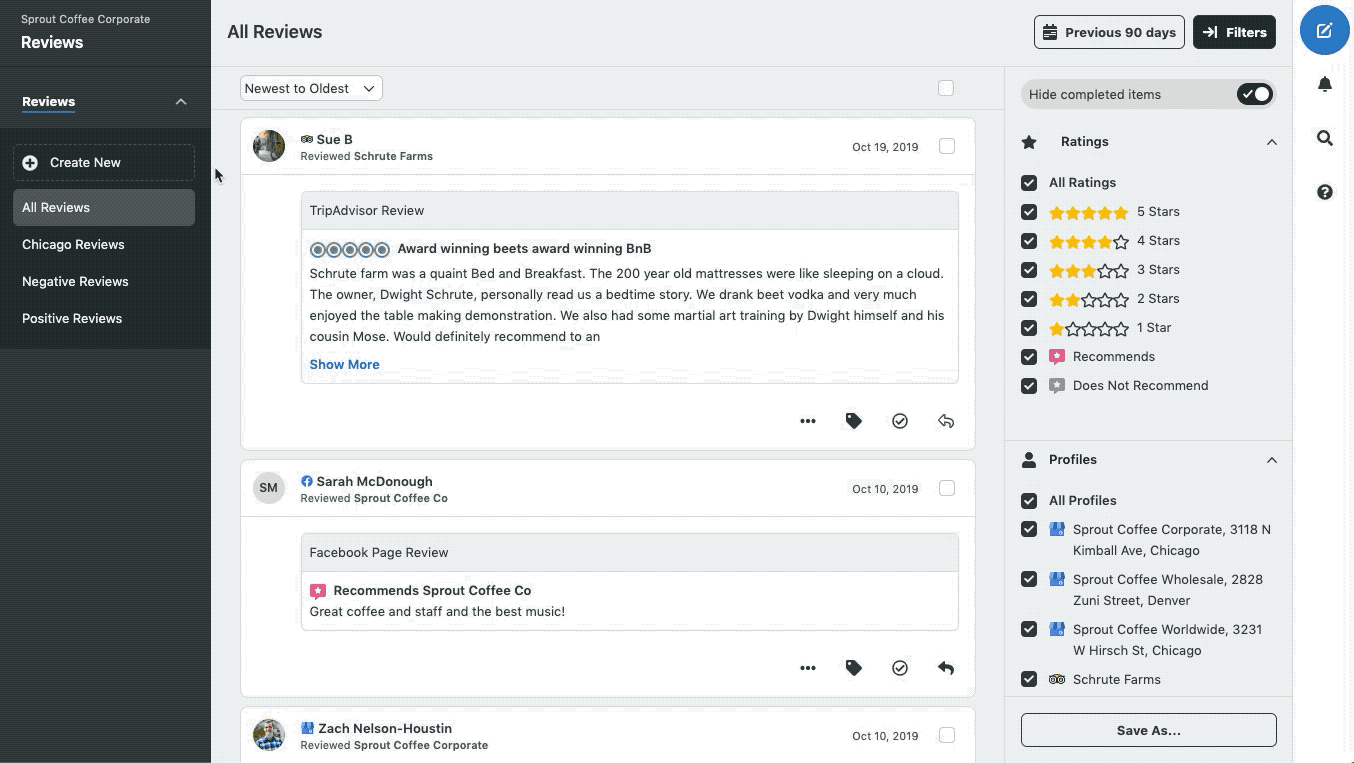Viewport: 1354px width, 763px height.
Task: Open the Compose pencil icon button
Action: coord(1324,31)
